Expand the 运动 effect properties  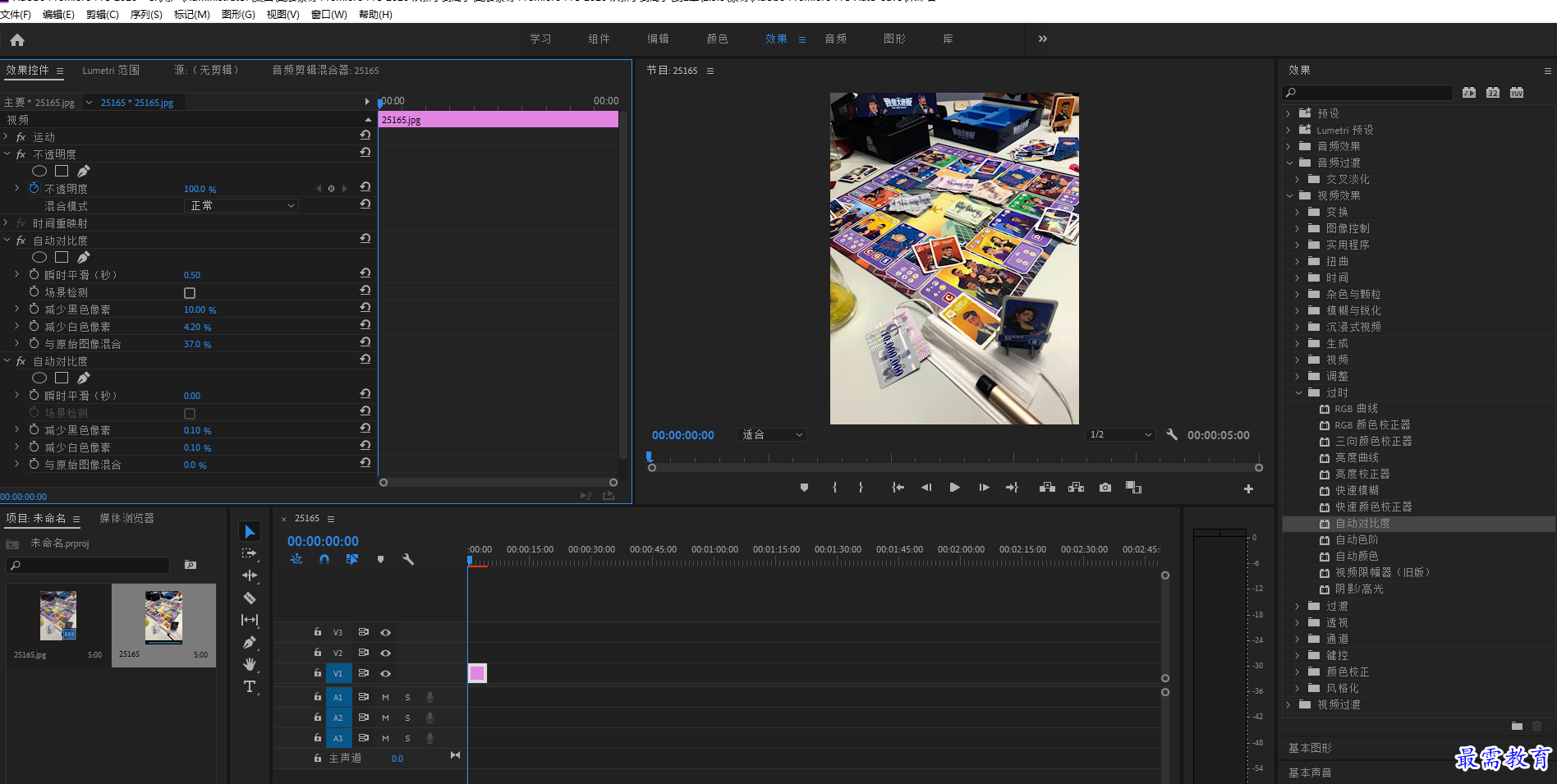pyautogui.click(x=6, y=136)
